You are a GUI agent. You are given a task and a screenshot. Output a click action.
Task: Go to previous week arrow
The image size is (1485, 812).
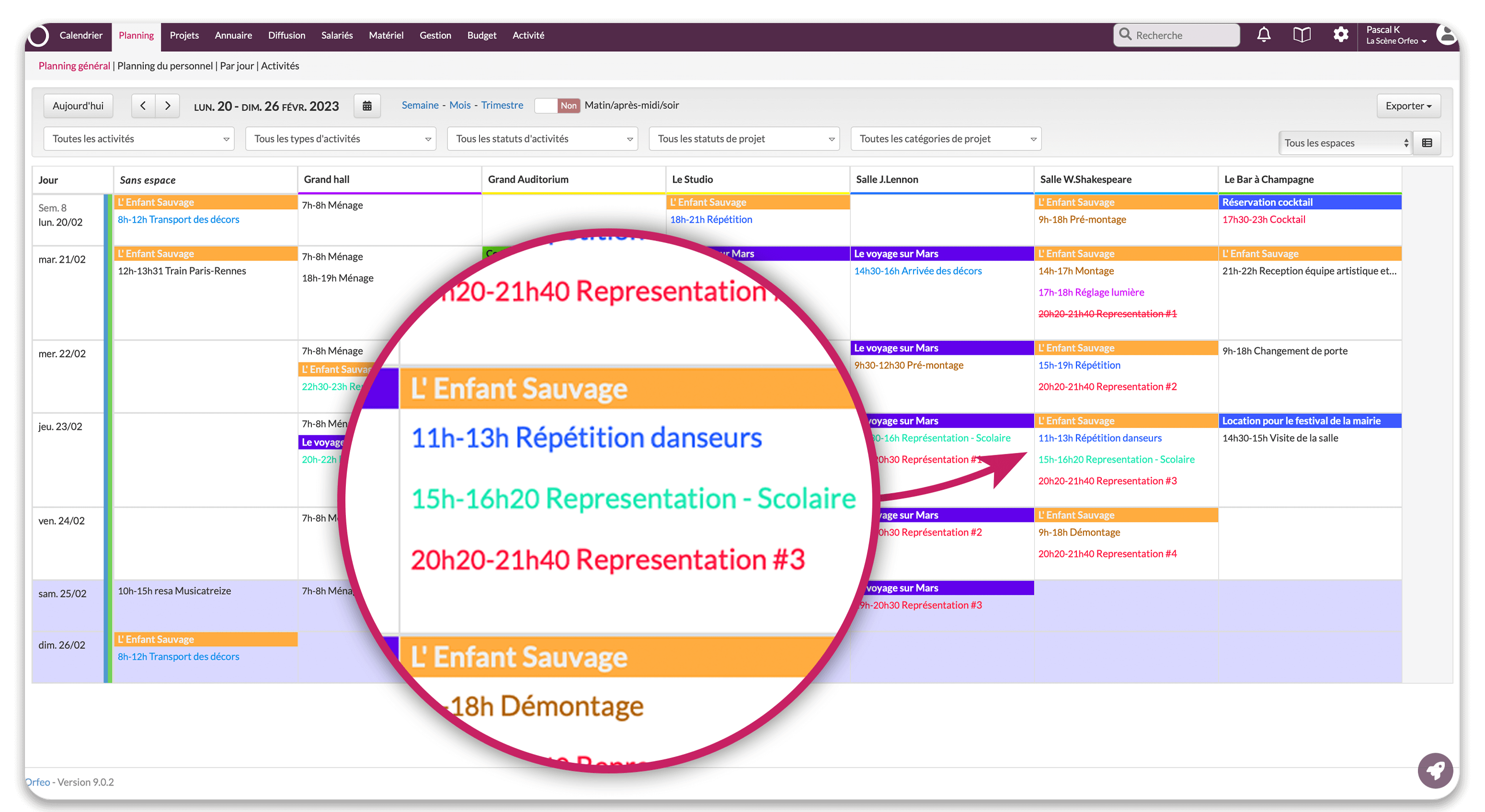(x=143, y=106)
